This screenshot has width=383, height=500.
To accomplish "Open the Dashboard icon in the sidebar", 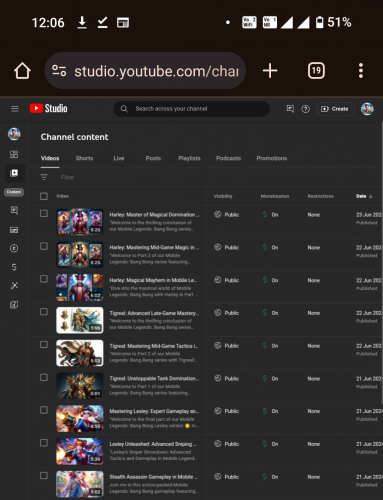I will [x=14, y=154].
